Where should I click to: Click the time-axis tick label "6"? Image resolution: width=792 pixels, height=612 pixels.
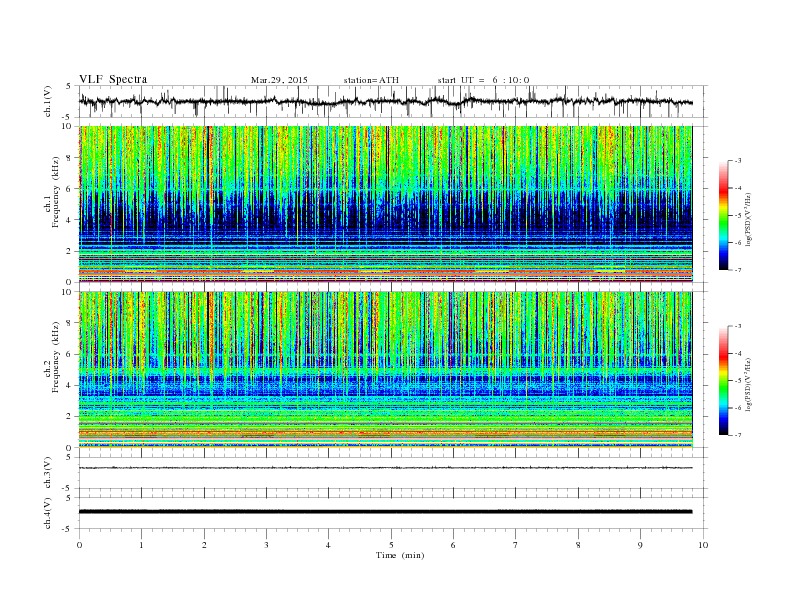click(453, 545)
